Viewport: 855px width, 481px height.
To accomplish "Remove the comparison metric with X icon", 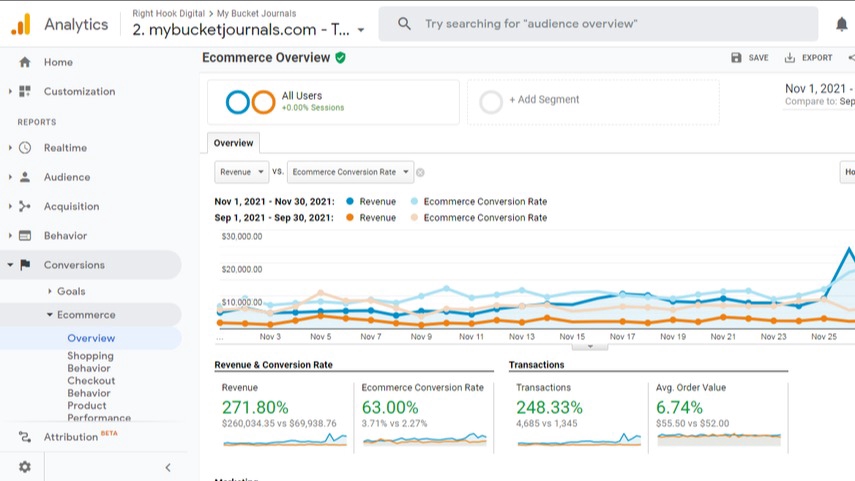I will [420, 172].
